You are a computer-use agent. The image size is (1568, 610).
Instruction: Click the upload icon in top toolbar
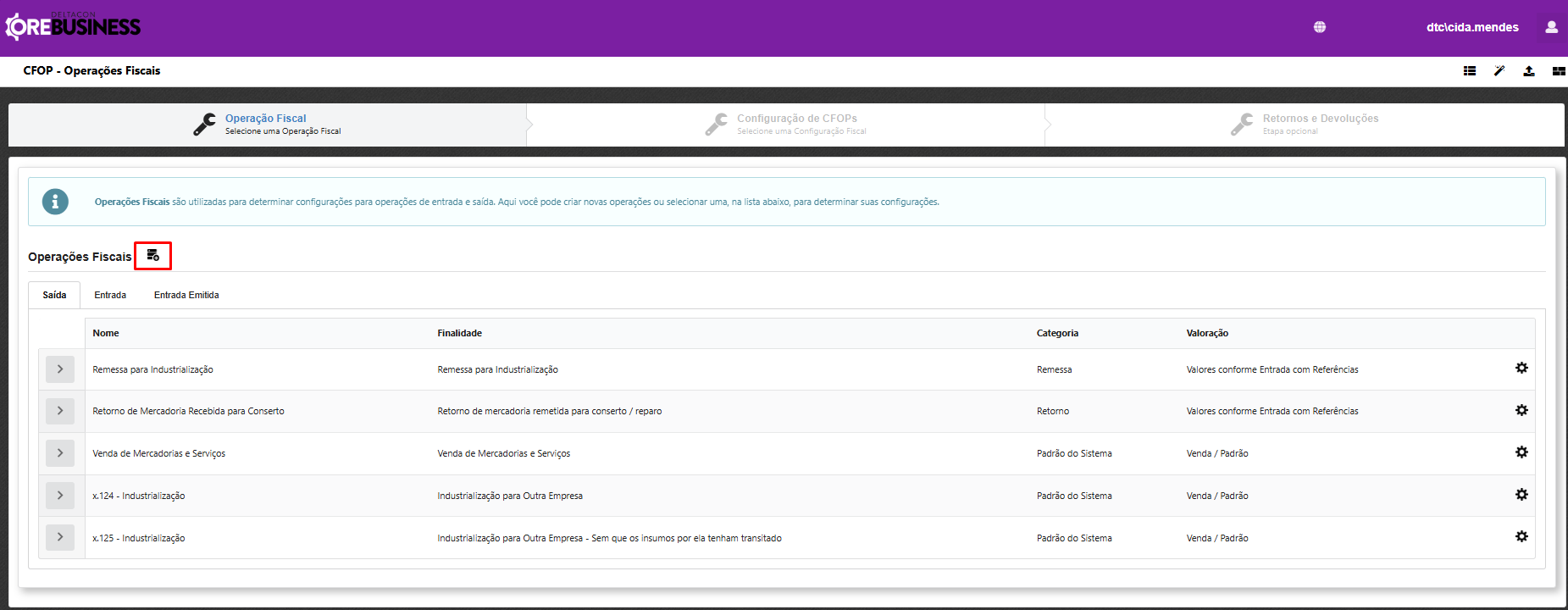point(1529,71)
